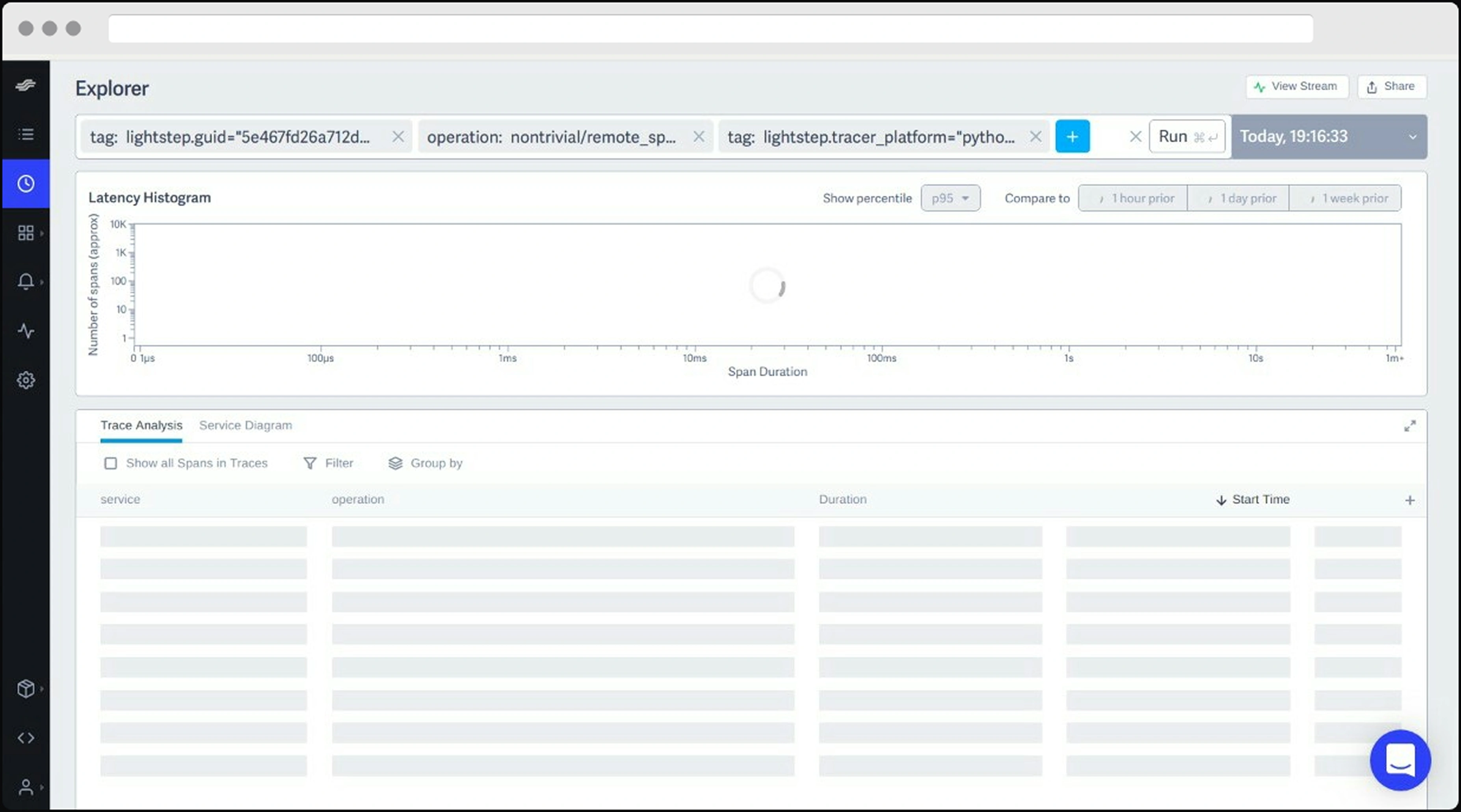Open the code brackets icon in sidebar
This screenshot has width=1461, height=812.
[26, 738]
